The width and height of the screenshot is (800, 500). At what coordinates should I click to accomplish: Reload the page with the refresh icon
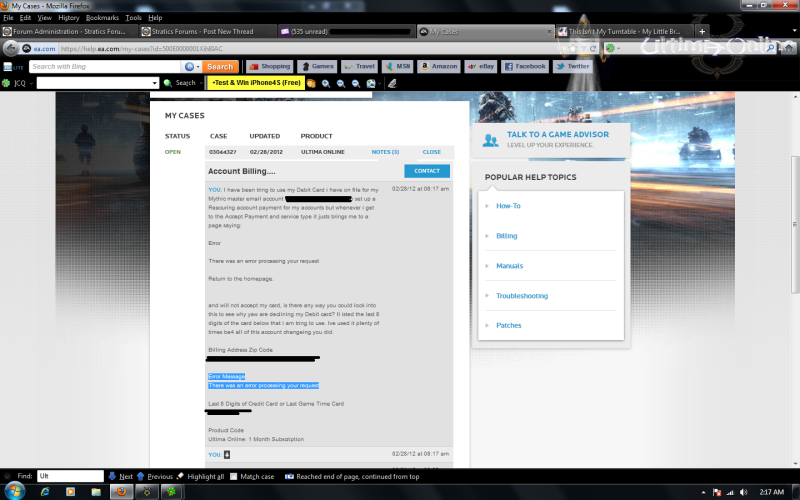[x=592, y=48]
